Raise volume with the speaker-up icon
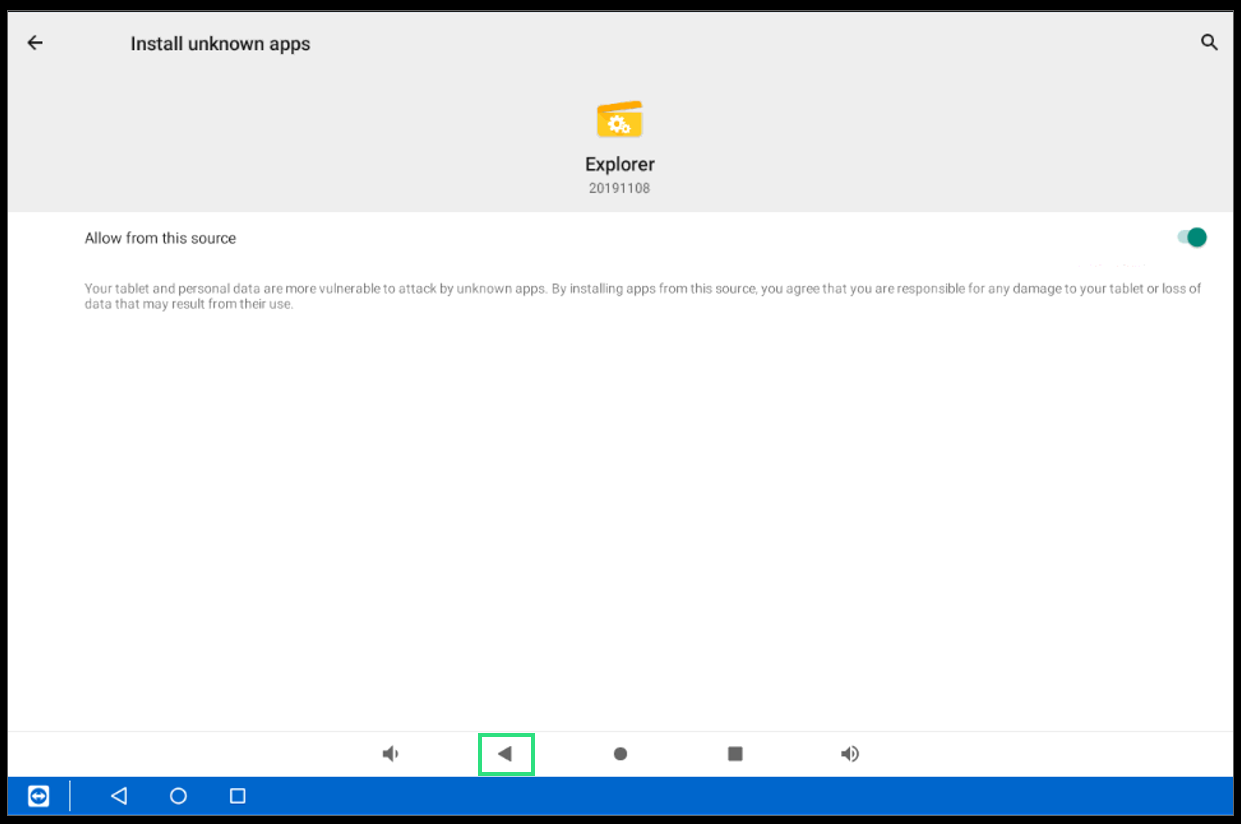1241x824 pixels. tap(849, 754)
